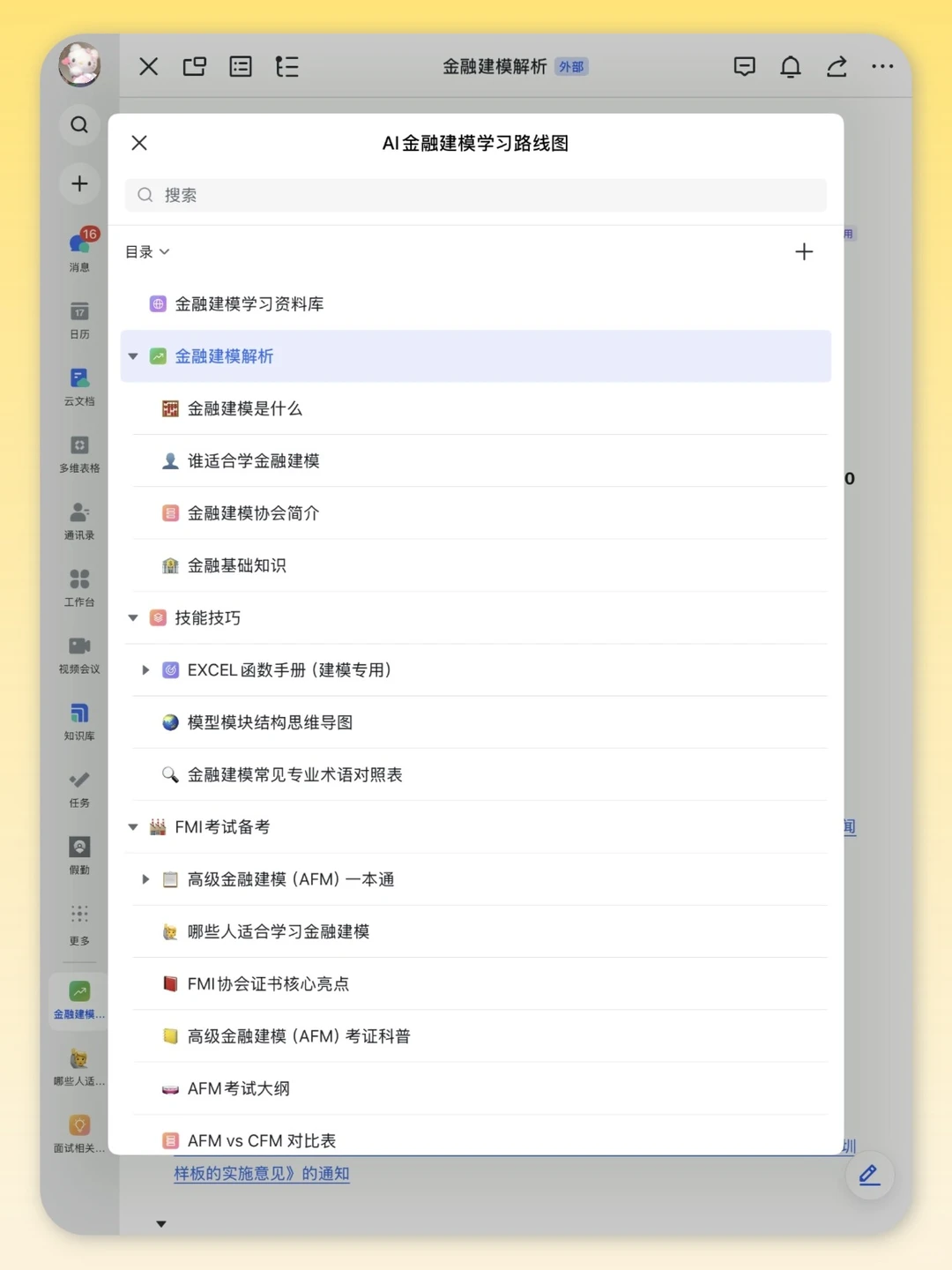Click the 搜索 search field
952x1270 pixels.
[476, 195]
